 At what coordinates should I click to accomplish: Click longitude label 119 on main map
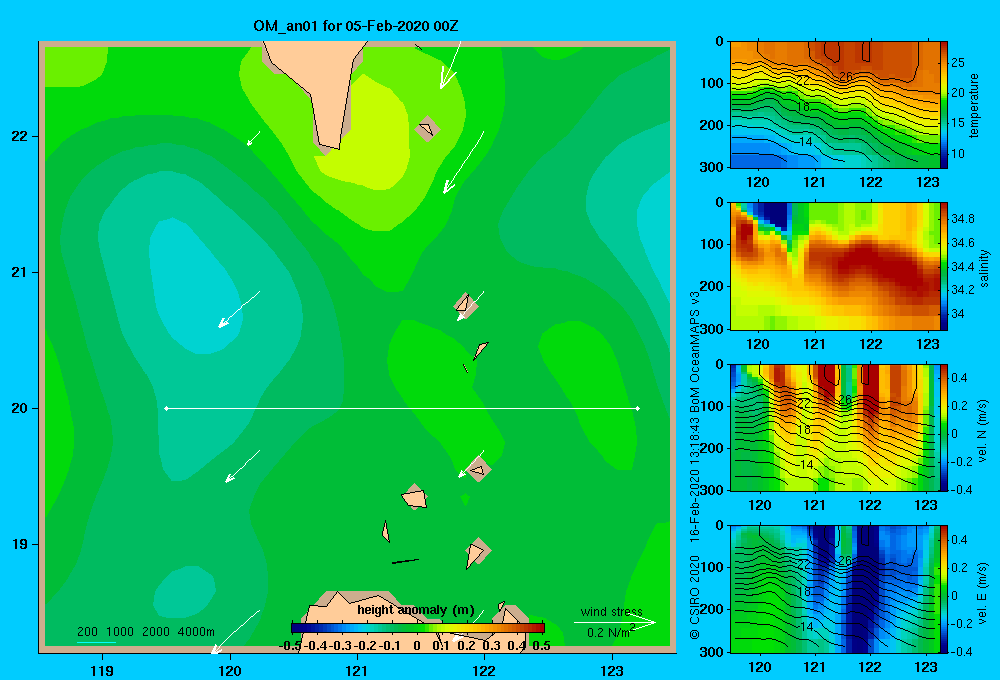[102, 670]
